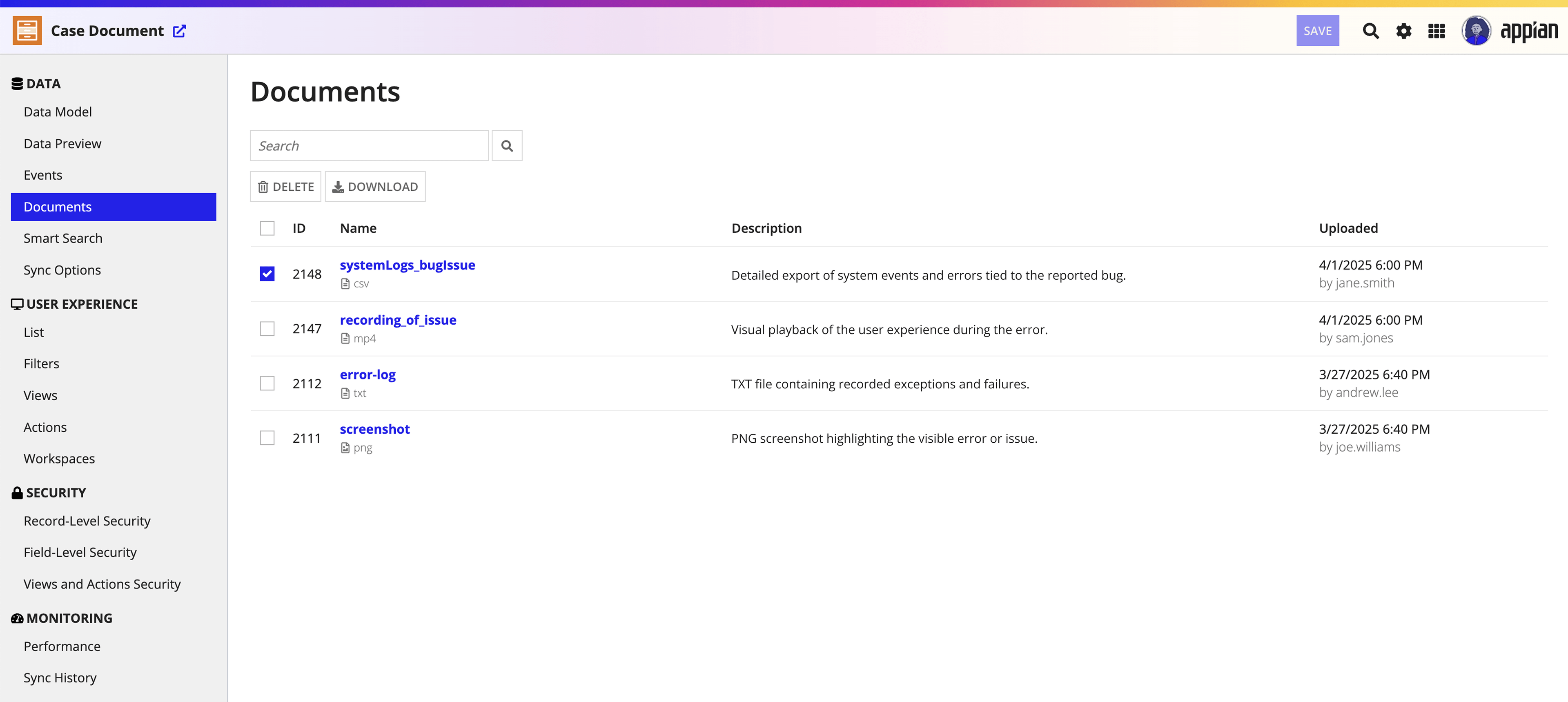Select Smart Search in the sidebar

[63, 238]
